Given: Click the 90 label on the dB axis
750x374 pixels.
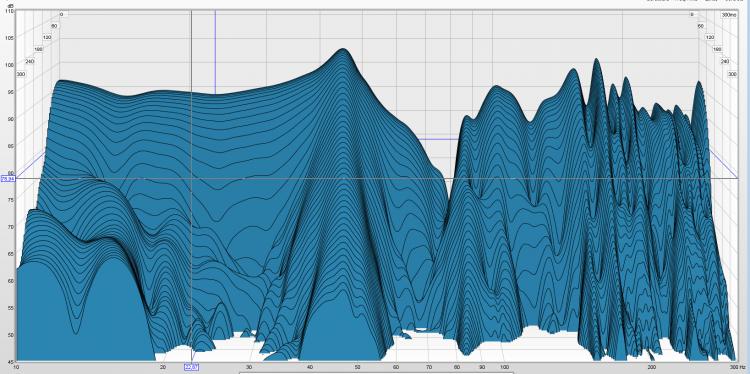Looking at the screenshot, I should pos(12,119).
